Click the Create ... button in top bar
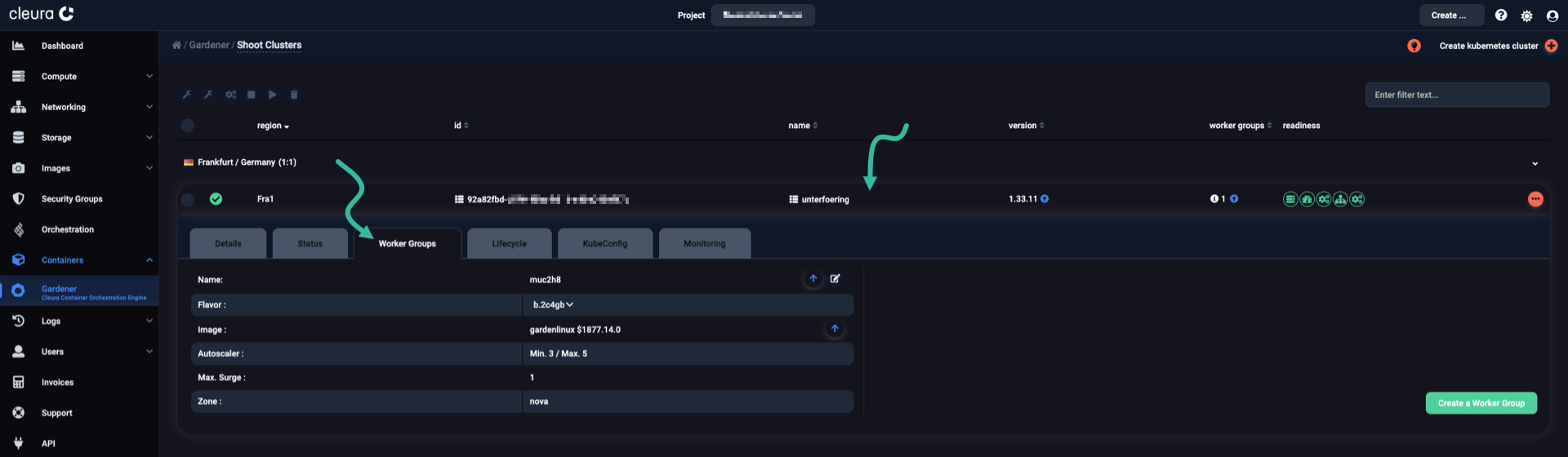 click(x=1450, y=16)
